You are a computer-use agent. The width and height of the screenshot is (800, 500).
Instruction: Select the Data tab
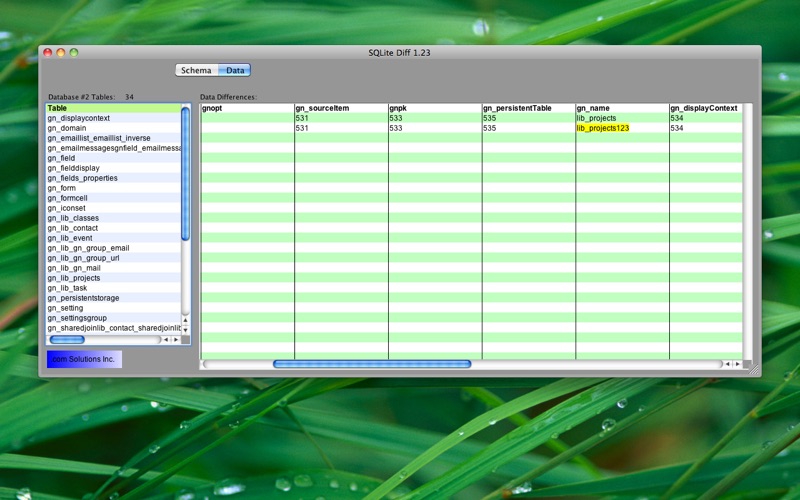pos(235,70)
